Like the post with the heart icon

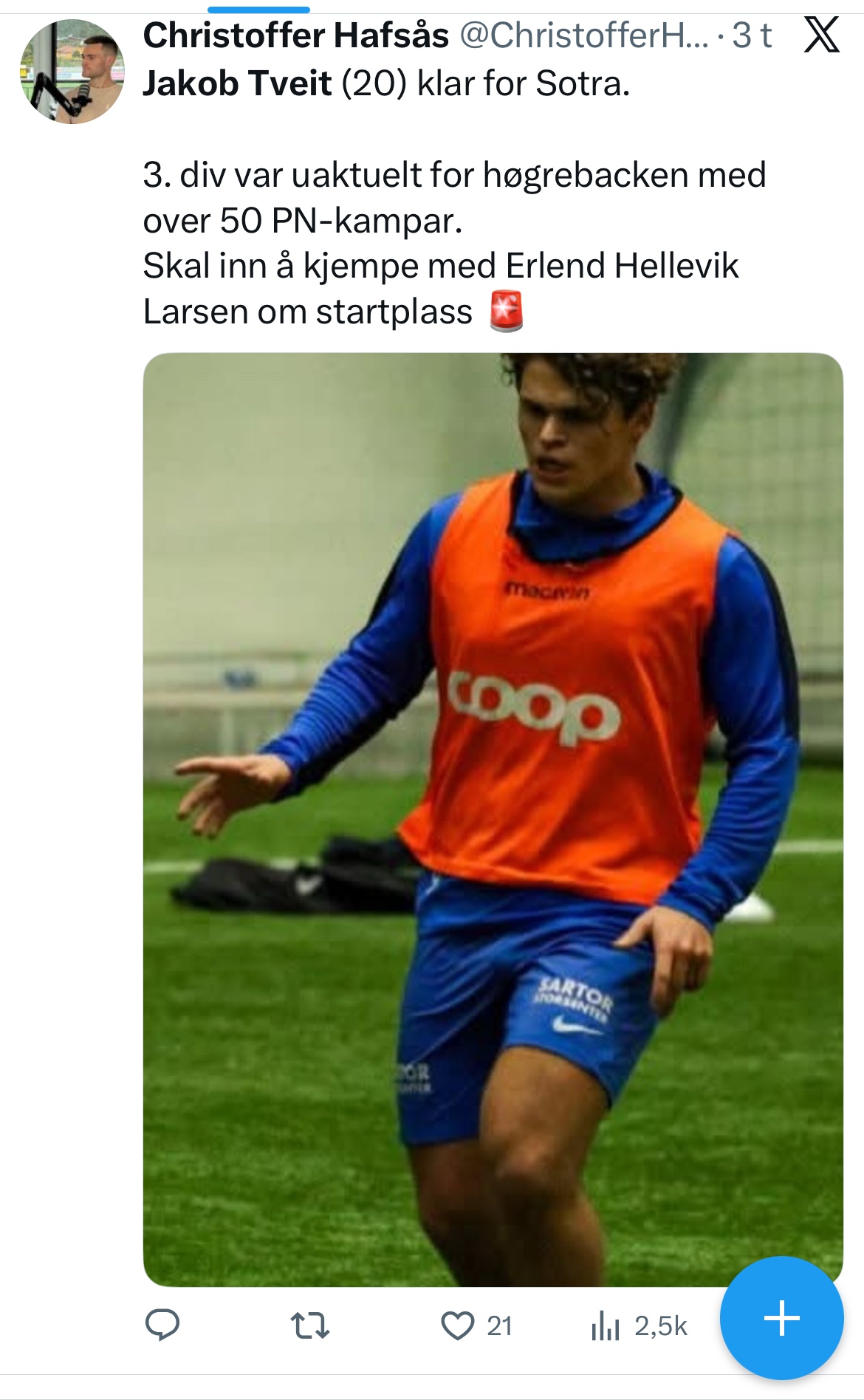click(x=457, y=1325)
